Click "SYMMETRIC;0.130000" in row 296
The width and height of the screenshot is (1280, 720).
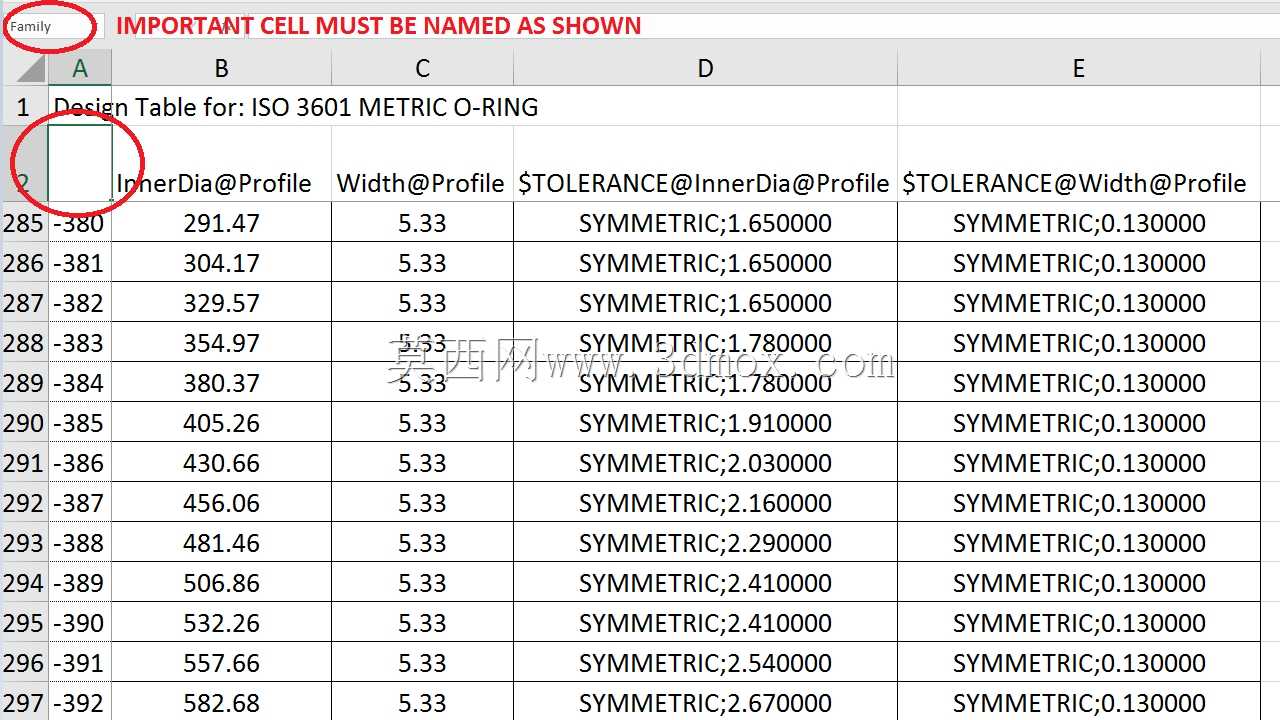tap(1078, 662)
